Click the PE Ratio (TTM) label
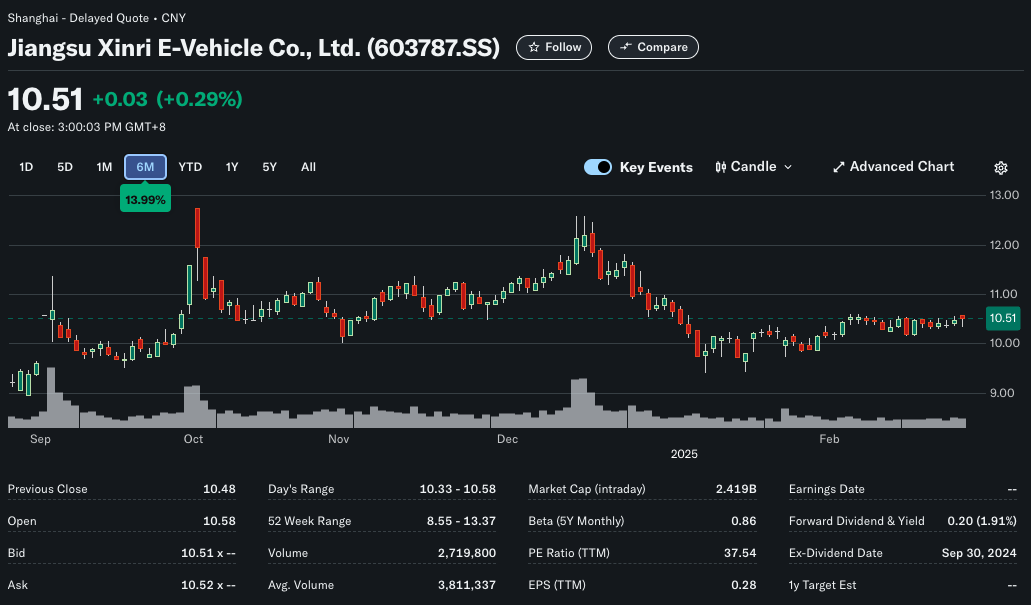 (x=569, y=553)
